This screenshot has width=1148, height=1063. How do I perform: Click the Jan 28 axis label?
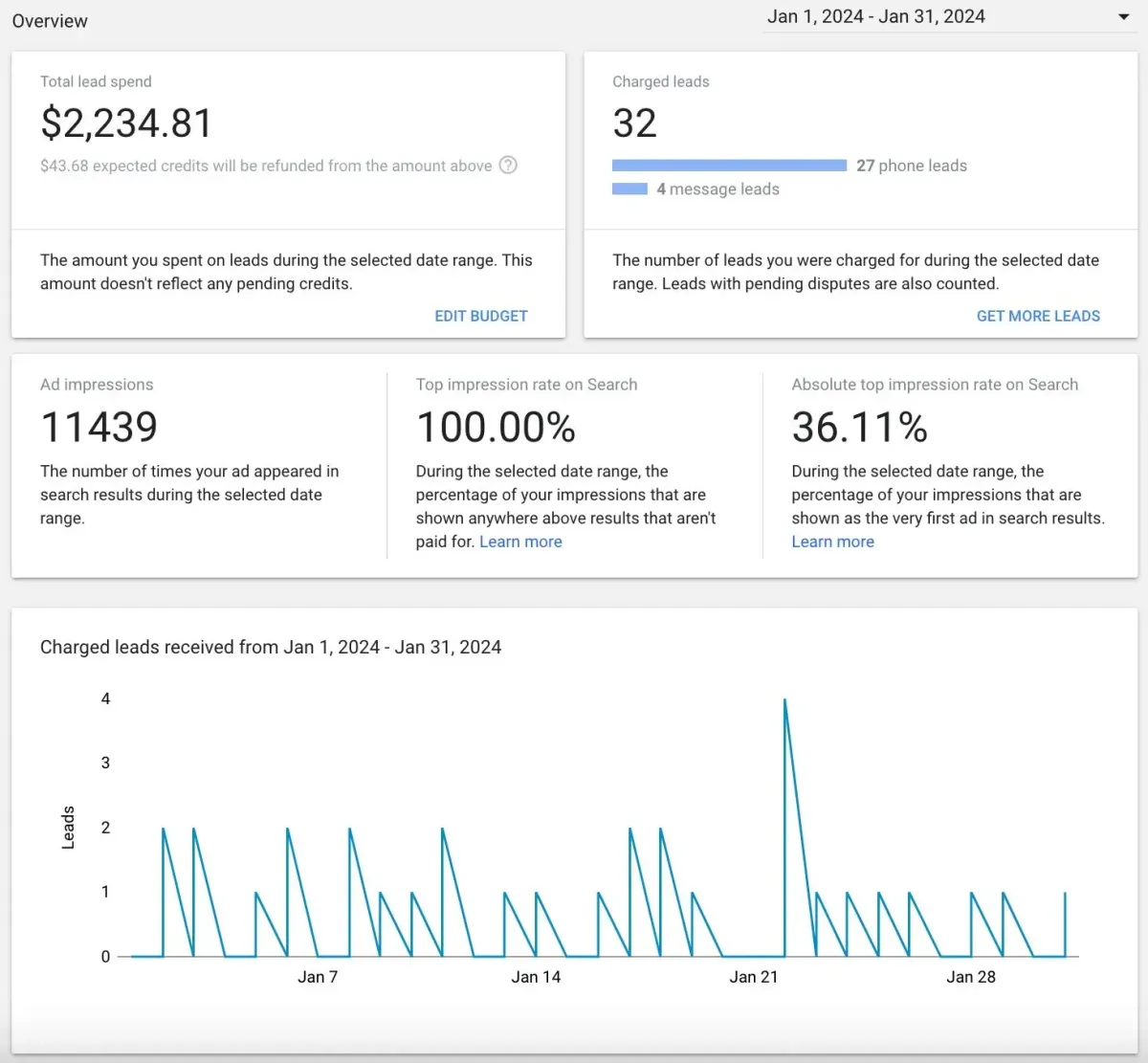[x=971, y=977]
